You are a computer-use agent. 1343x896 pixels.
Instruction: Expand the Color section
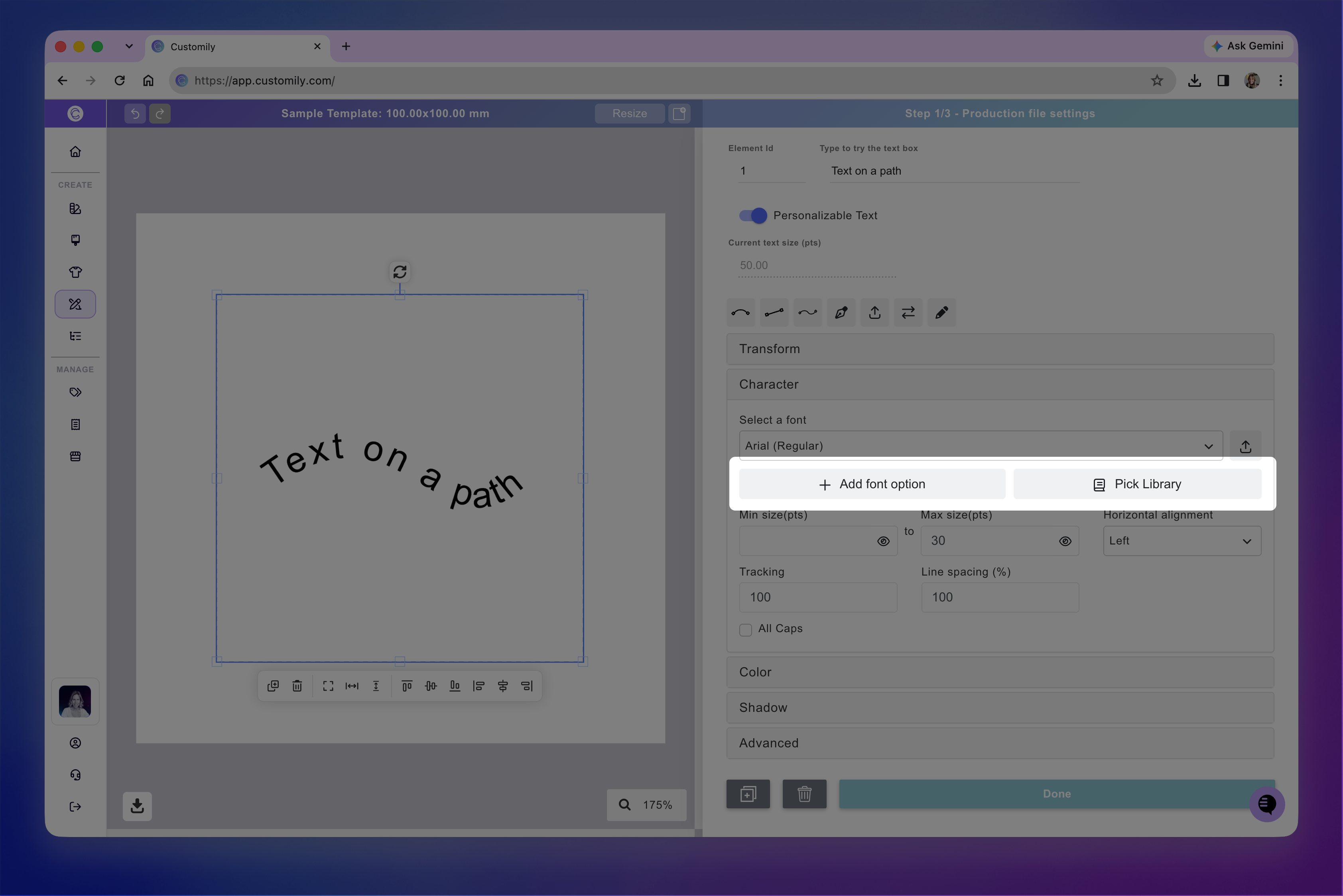click(x=1000, y=672)
